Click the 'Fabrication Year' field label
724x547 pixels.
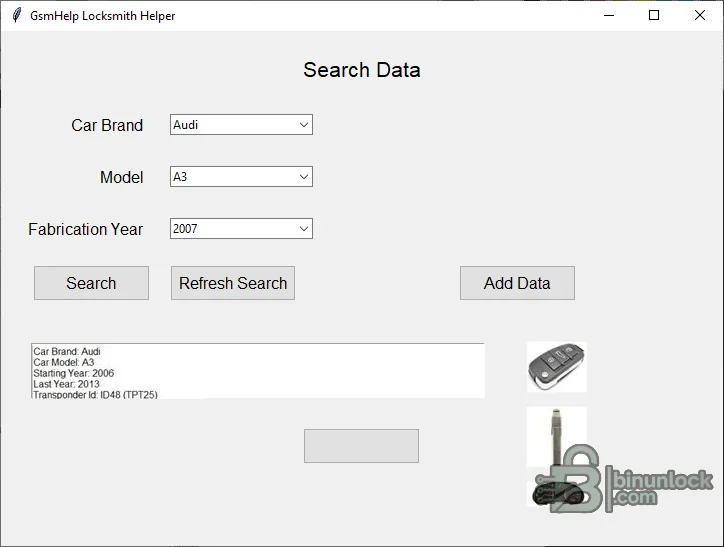point(85,229)
